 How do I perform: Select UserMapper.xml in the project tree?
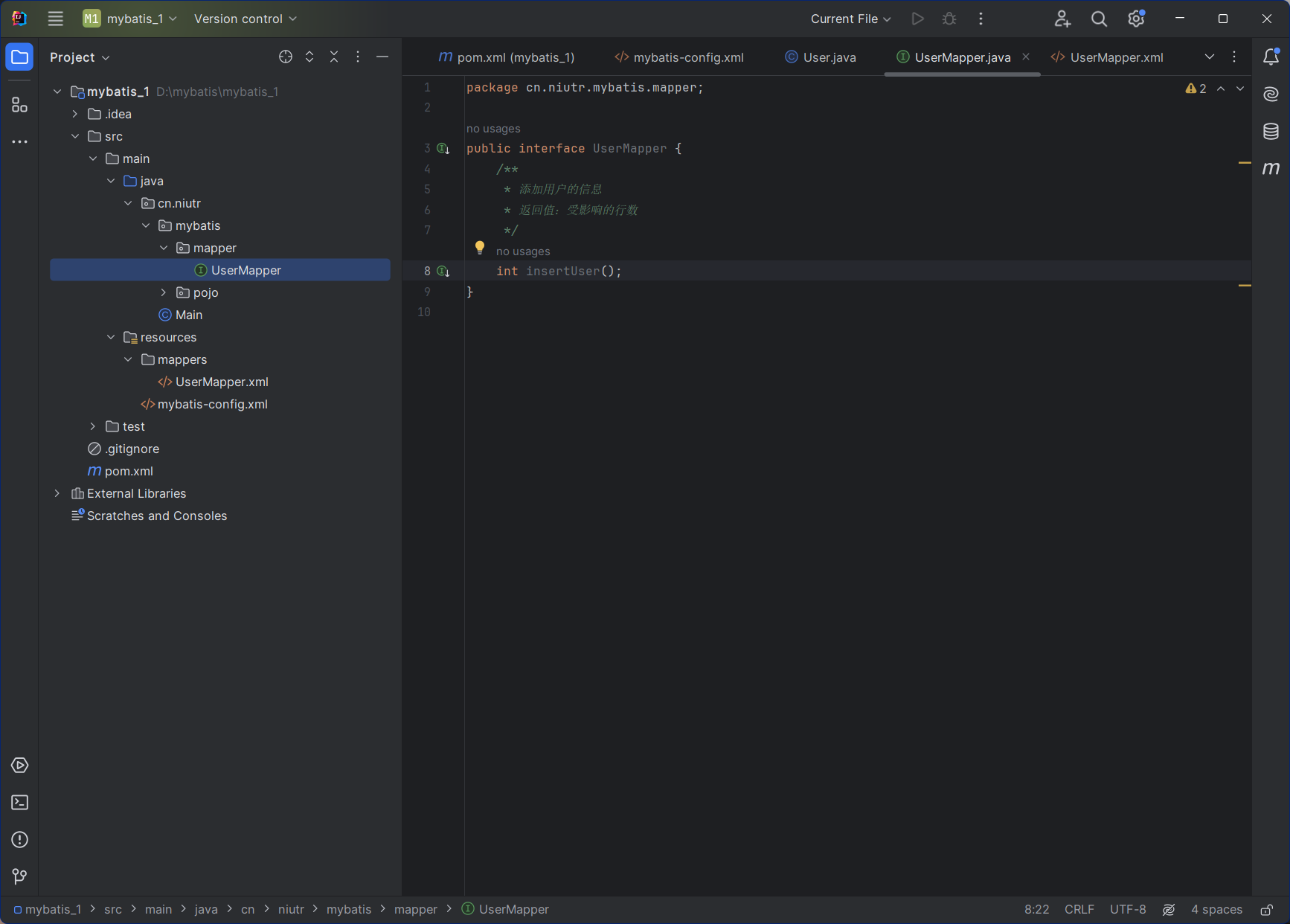coord(221,382)
